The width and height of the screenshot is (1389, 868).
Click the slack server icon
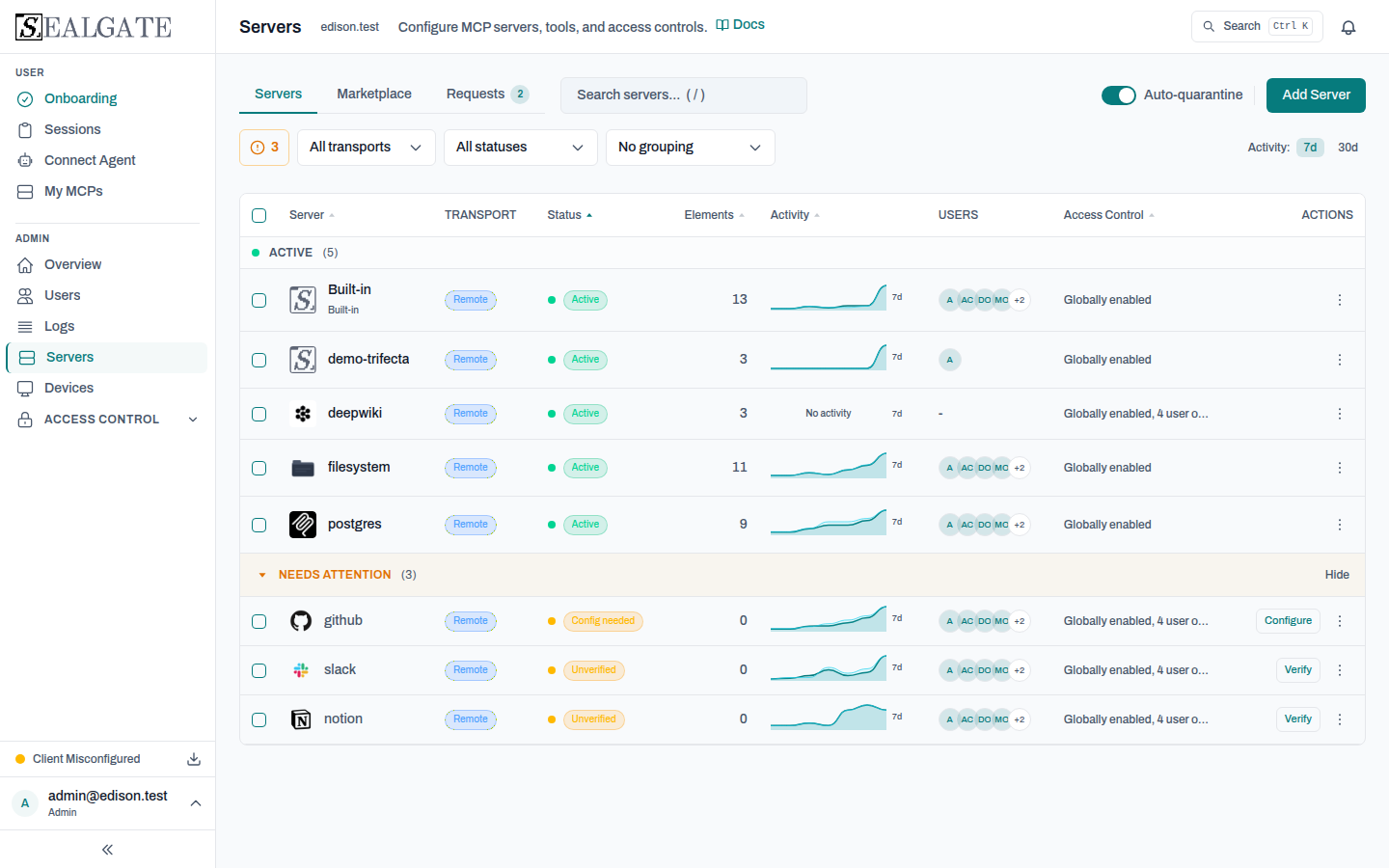(301, 670)
